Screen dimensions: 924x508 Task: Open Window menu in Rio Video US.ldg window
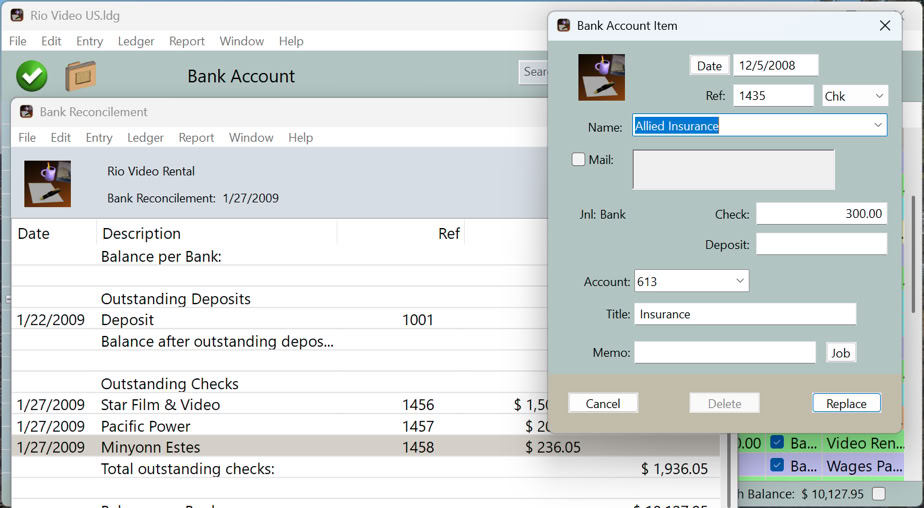pyautogui.click(x=242, y=41)
